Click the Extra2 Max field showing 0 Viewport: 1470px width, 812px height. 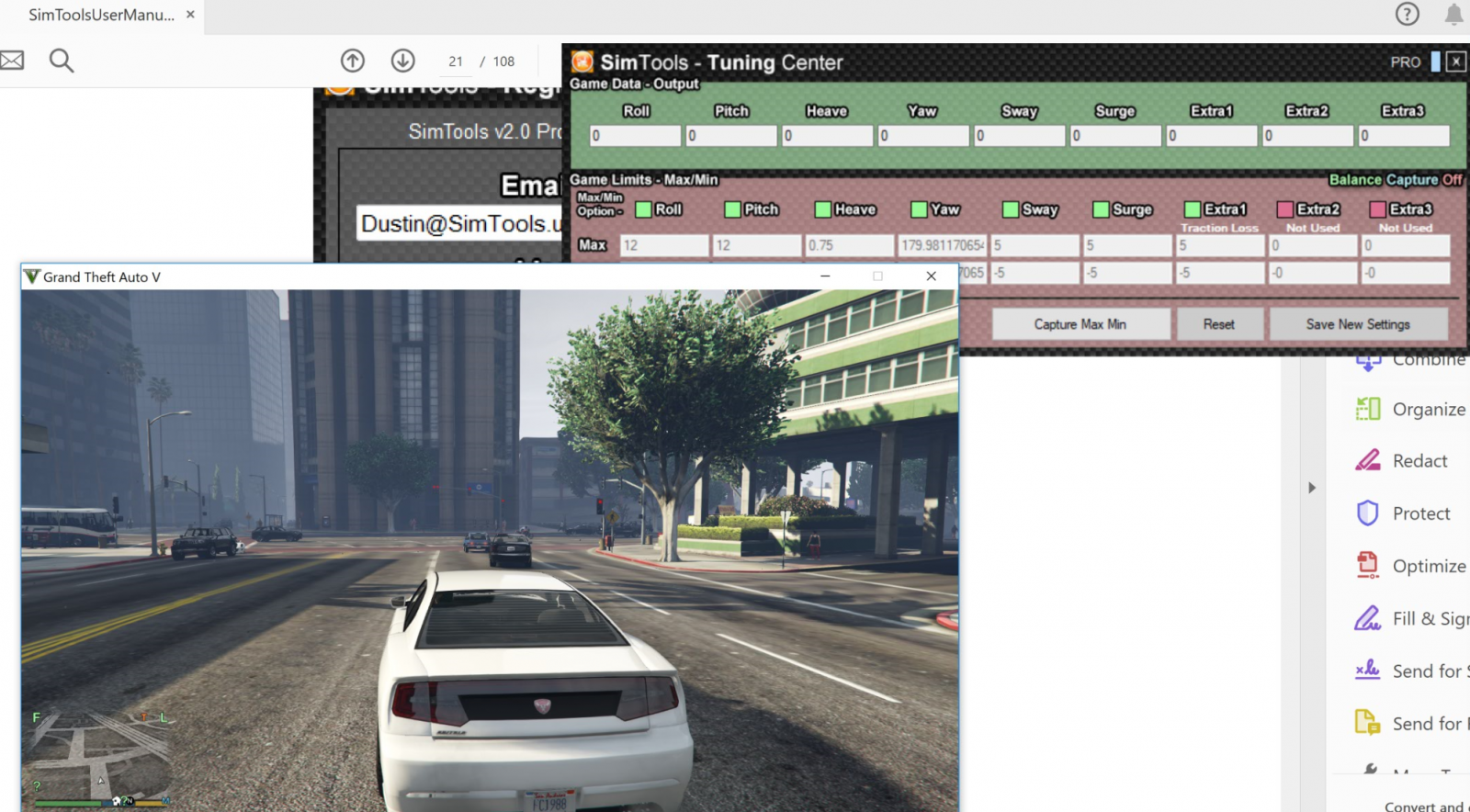pos(1314,245)
